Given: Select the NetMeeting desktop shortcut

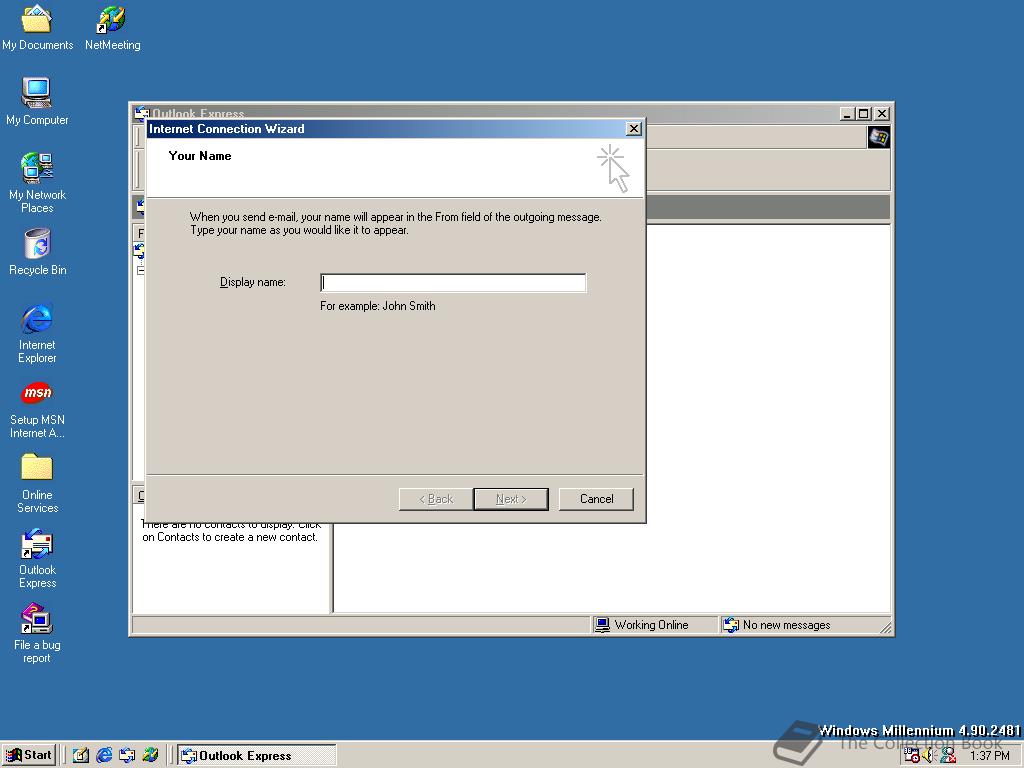Looking at the screenshot, I should pyautogui.click(x=112, y=27).
